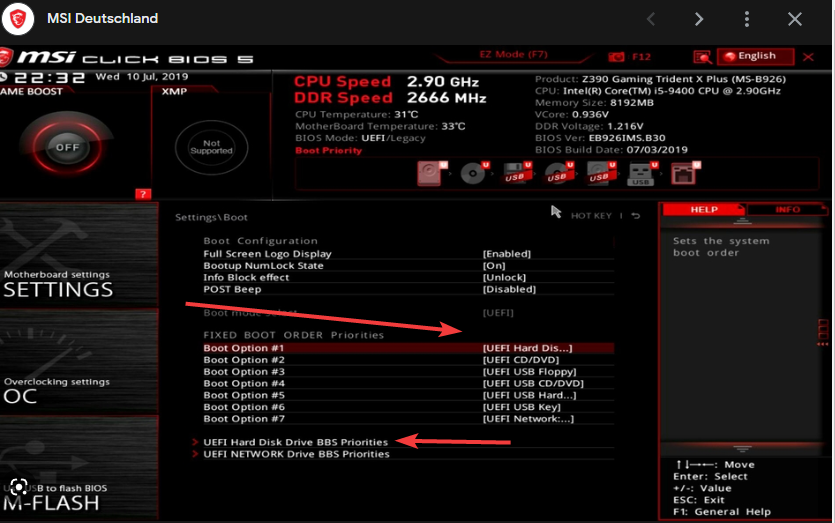
Task: Click the back arrow next to HOT KEY
Action: point(636,216)
